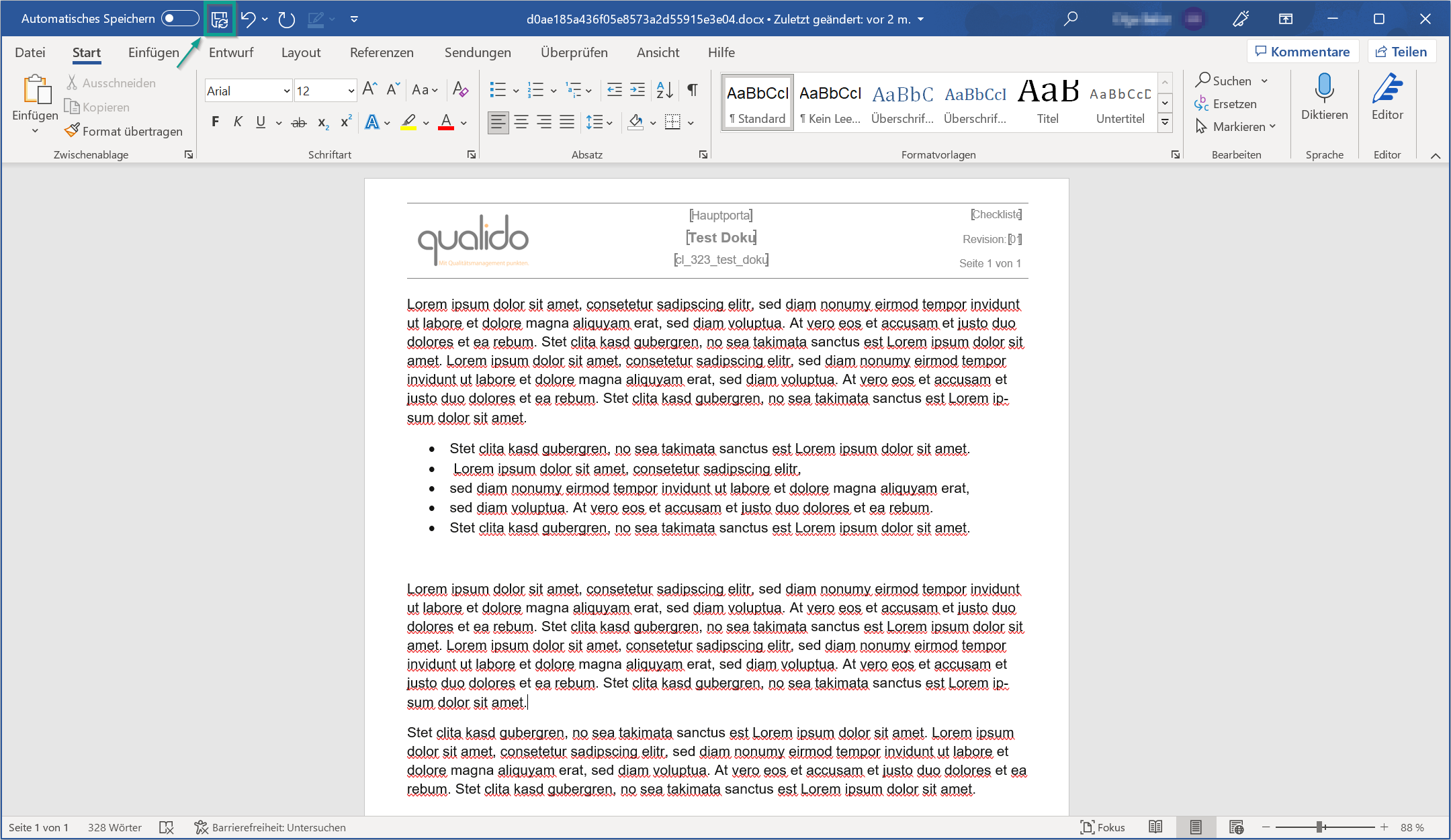Toggle italic (K) formatting

pyautogui.click(x=238, y=122)
